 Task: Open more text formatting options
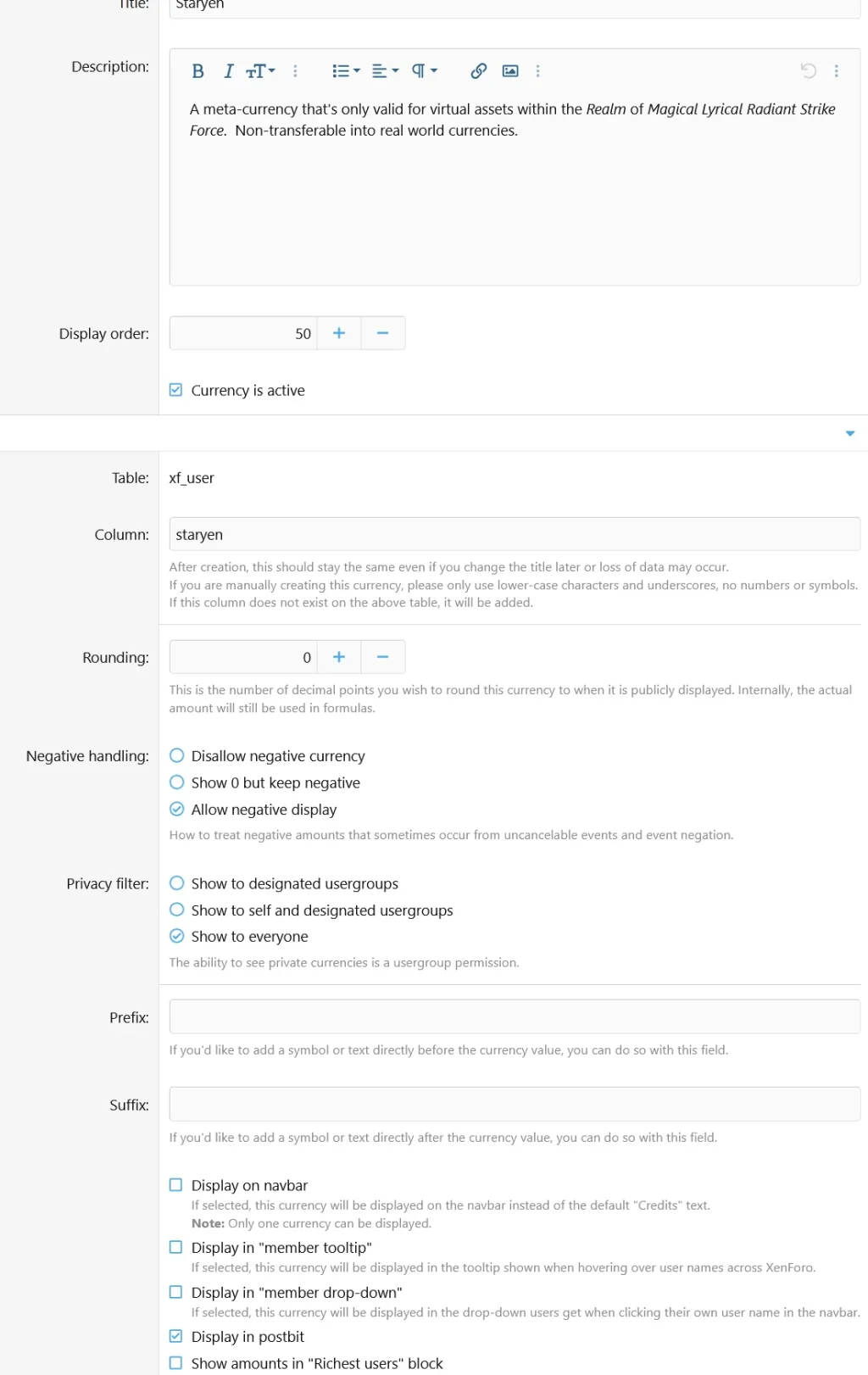point(295,71)
